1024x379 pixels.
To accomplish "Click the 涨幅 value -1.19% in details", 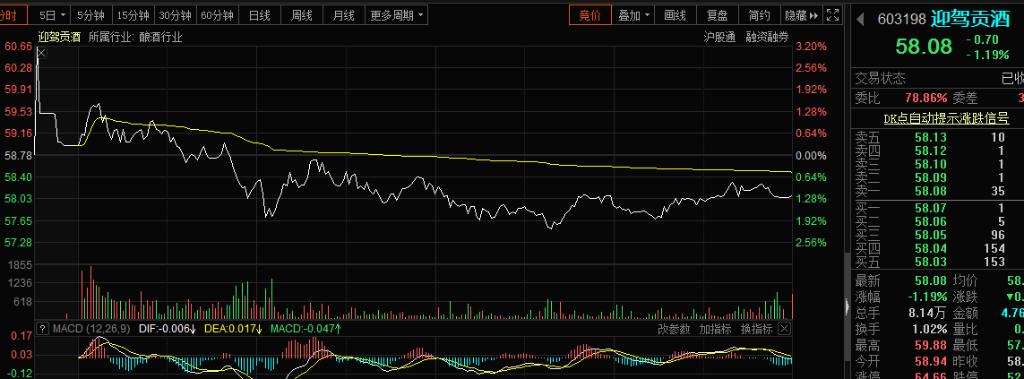I will (926, 297).
